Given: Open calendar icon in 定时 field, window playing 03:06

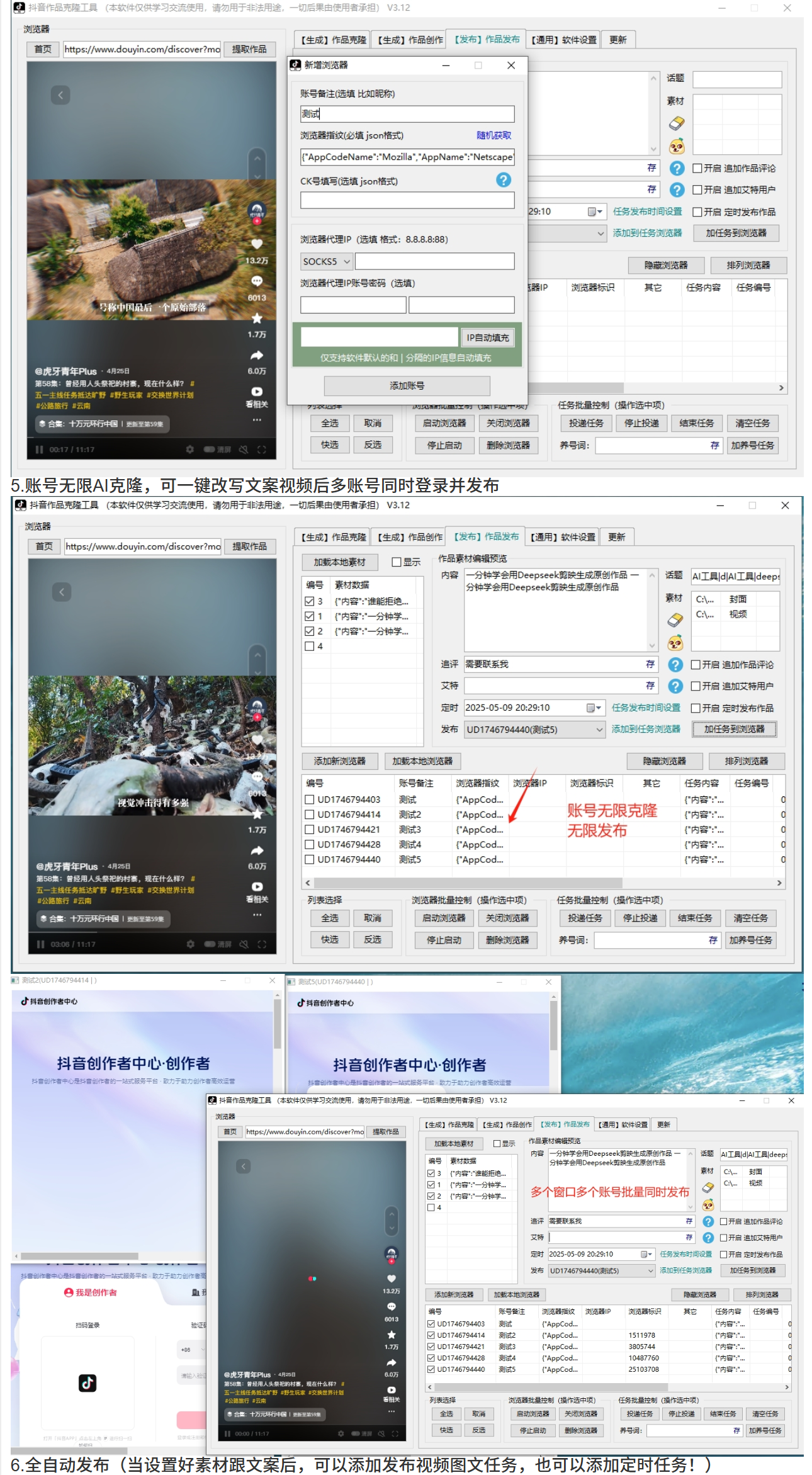Looking at the screenshot, I should click(592, 708).
